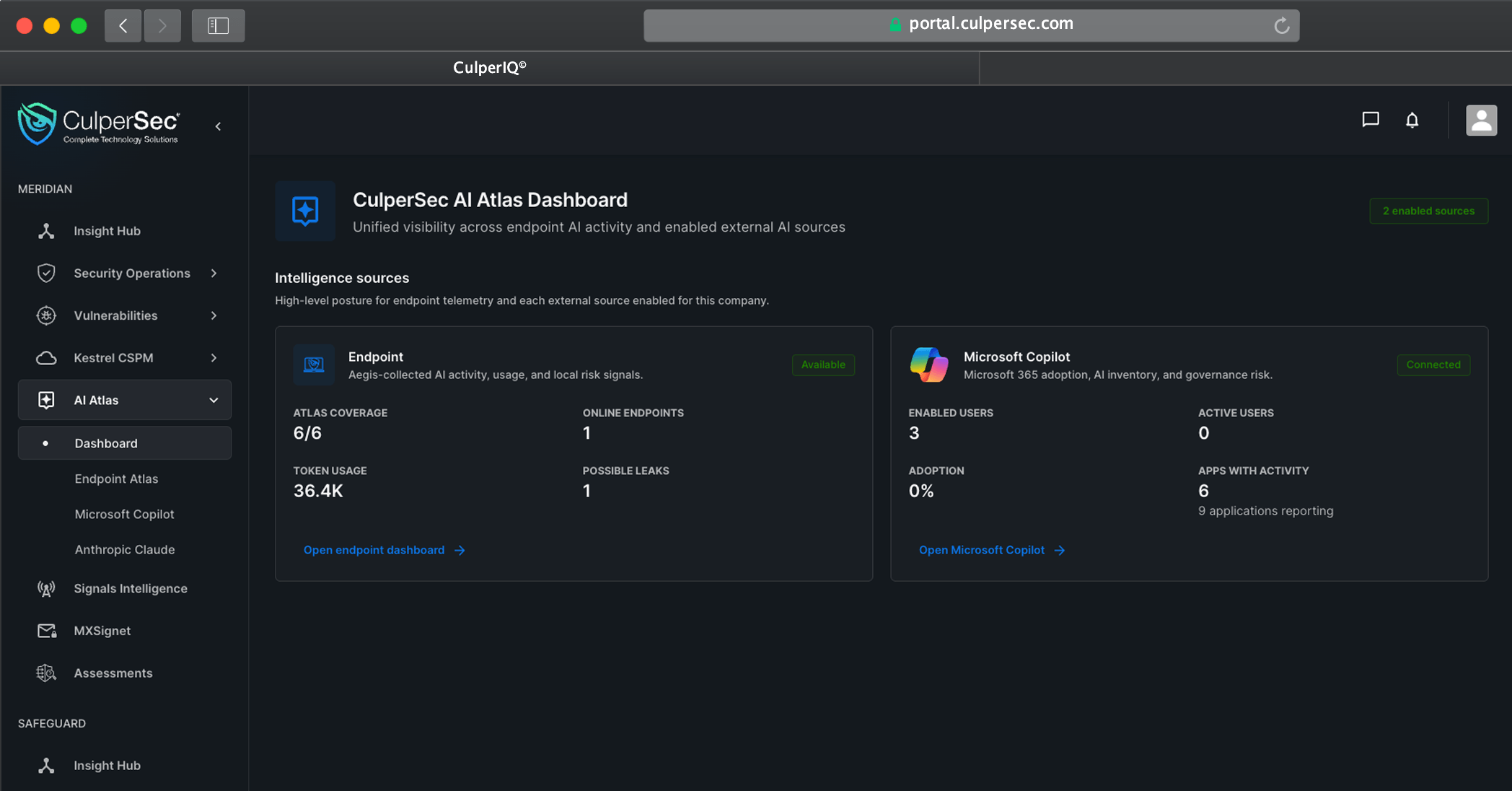Click the AI Atlas sparkle icon in sidebar

pos(46,400)
